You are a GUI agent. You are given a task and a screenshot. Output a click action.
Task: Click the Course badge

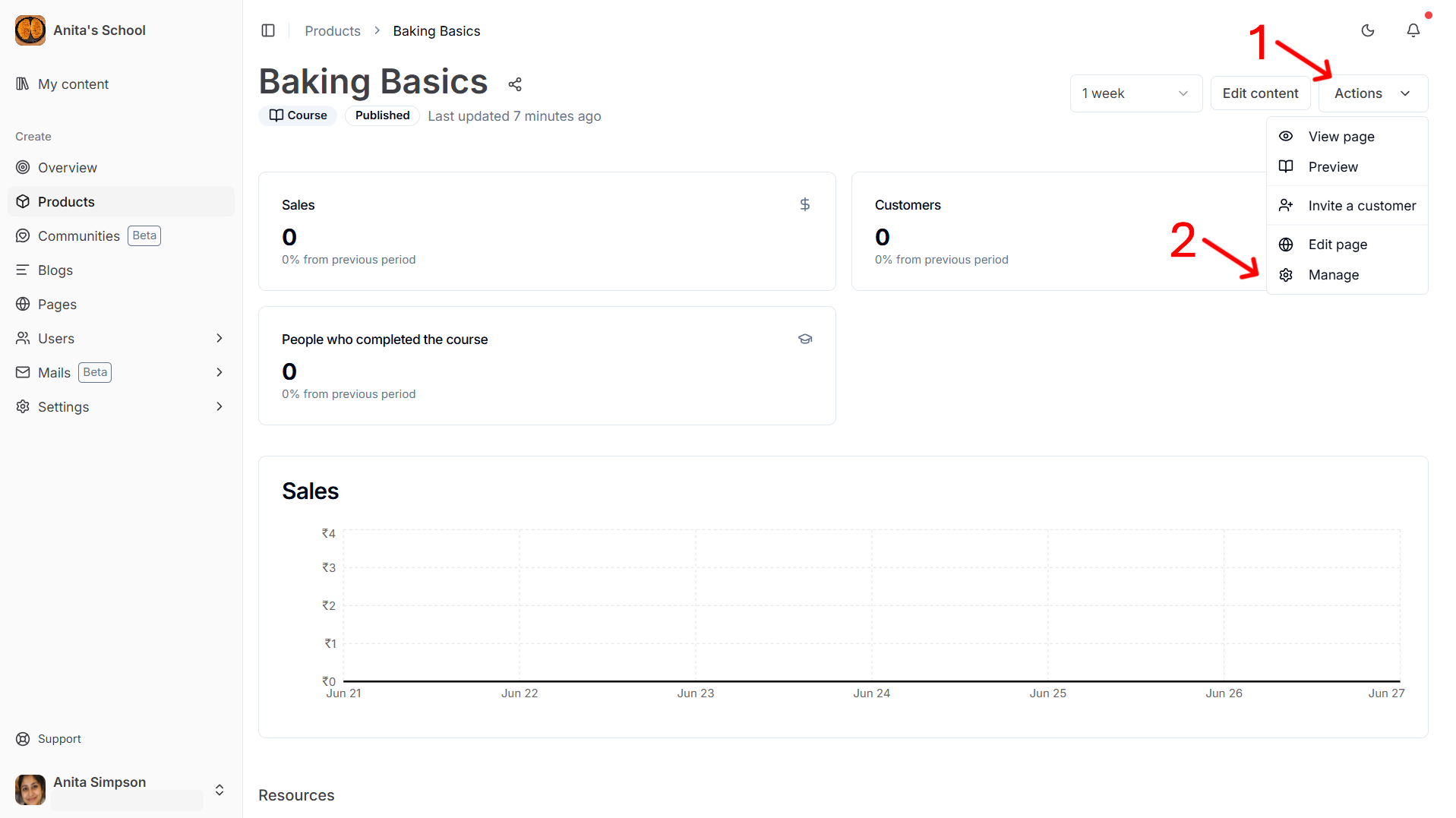(x=298, y=115)
